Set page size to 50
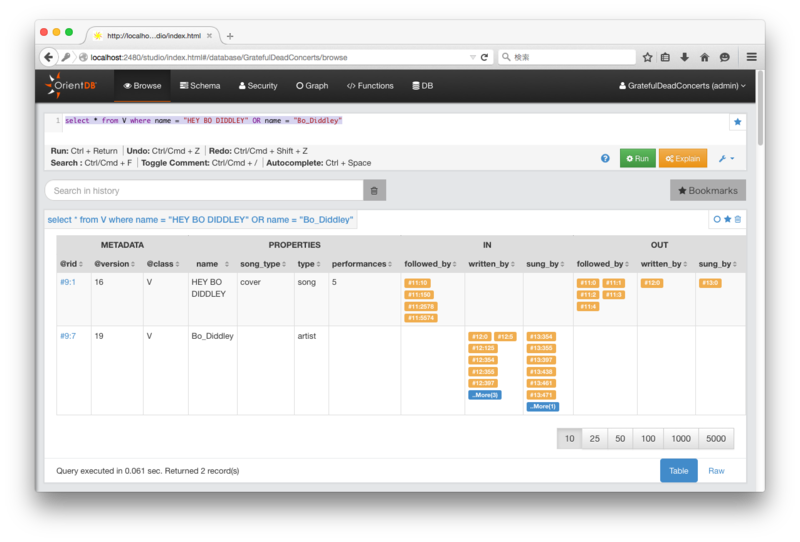800x542 pixels. point(620,438)
